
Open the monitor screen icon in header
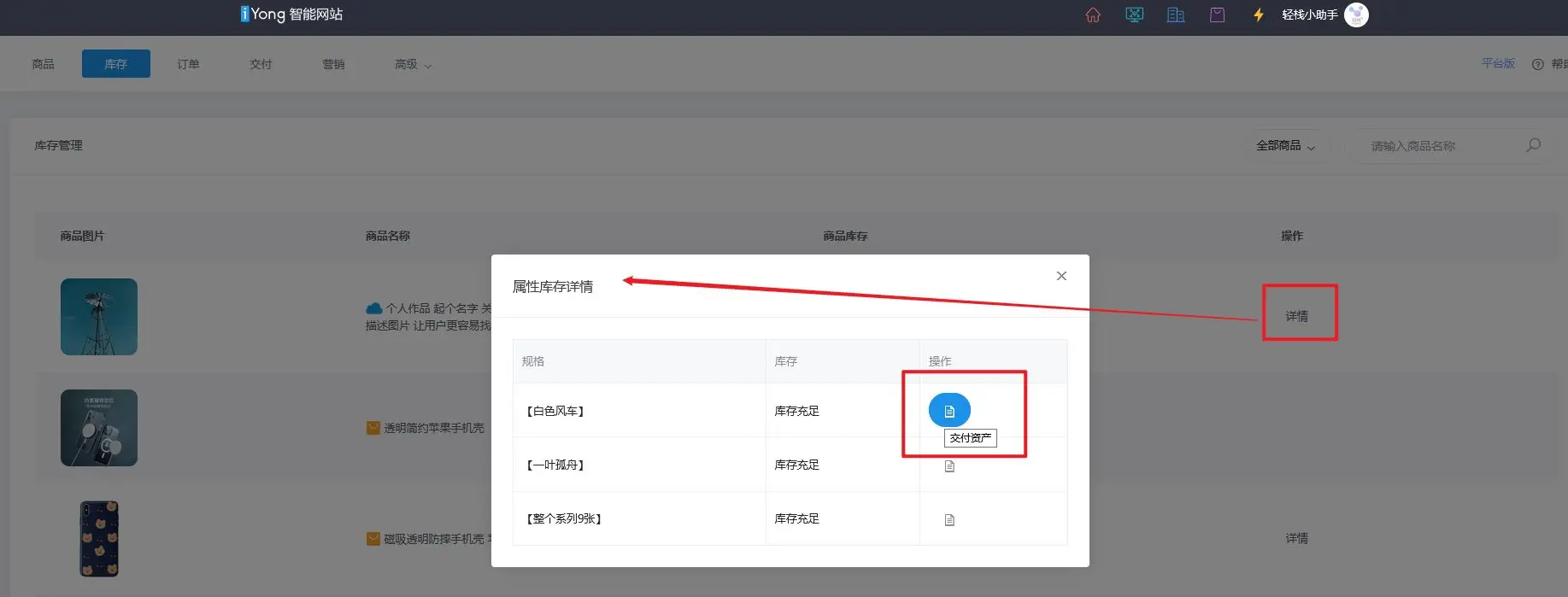tap(1134, 15)
